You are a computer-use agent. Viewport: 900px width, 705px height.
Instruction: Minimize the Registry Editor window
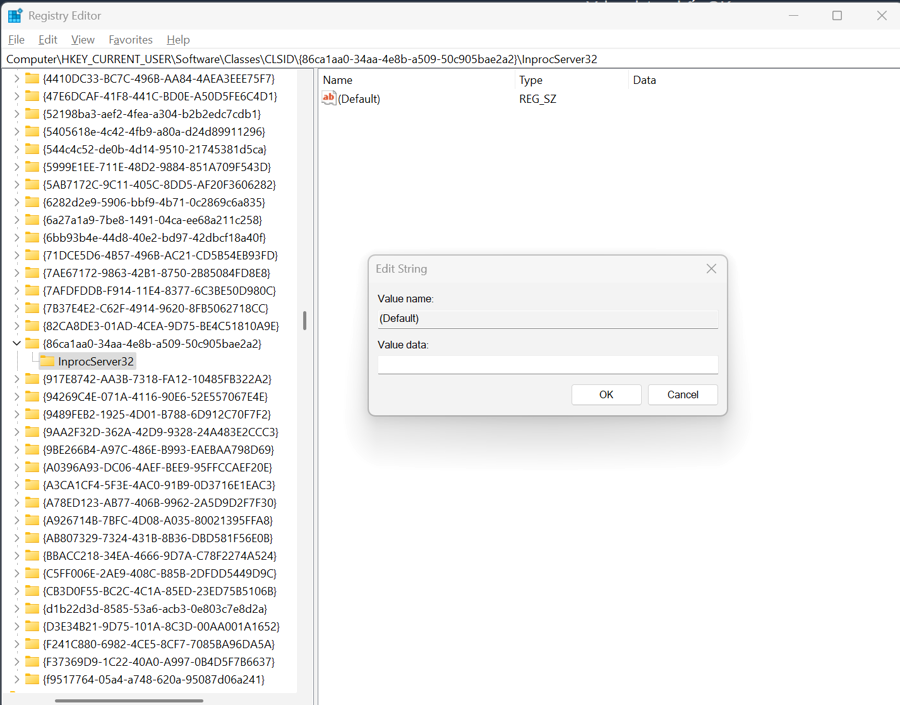[x=793, y=16]
